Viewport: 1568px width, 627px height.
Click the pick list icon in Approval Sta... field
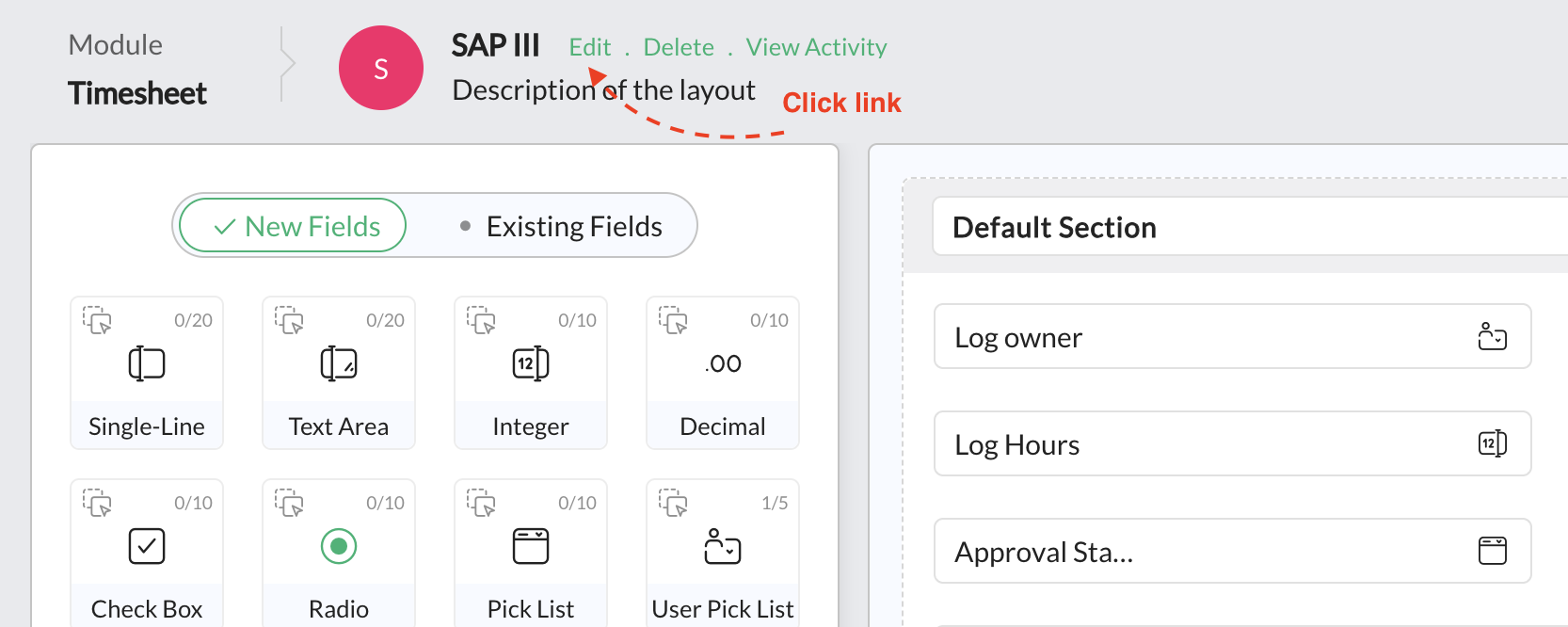1493,551
